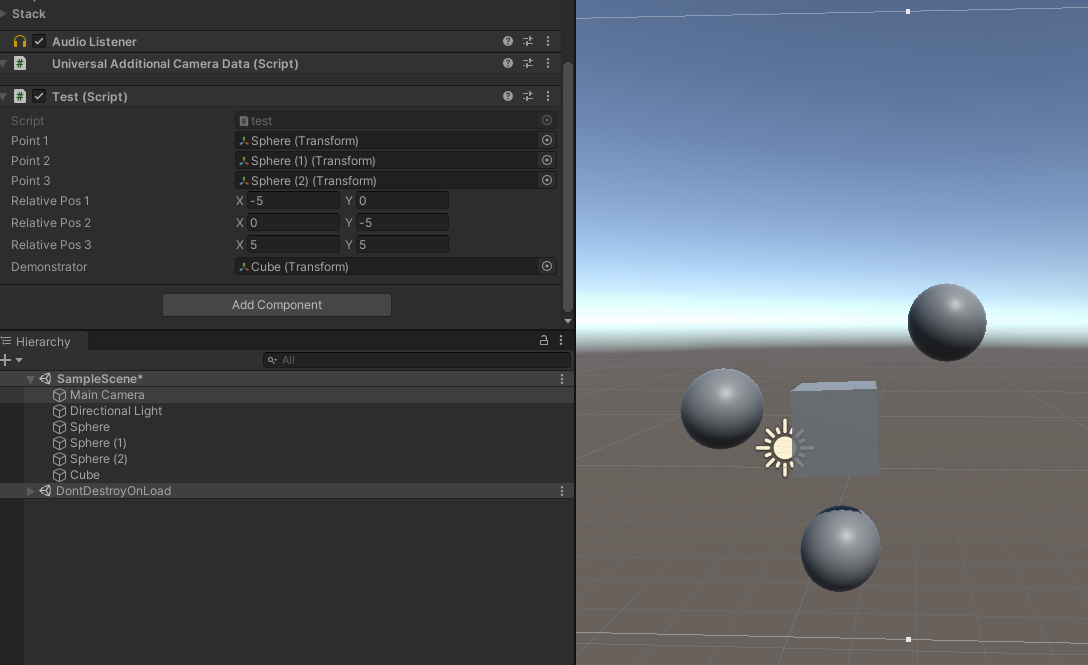Select the left sphere in Scene view
This screenshot has height=665, width=1088.
pyautogui.click(x=722, y=408)
